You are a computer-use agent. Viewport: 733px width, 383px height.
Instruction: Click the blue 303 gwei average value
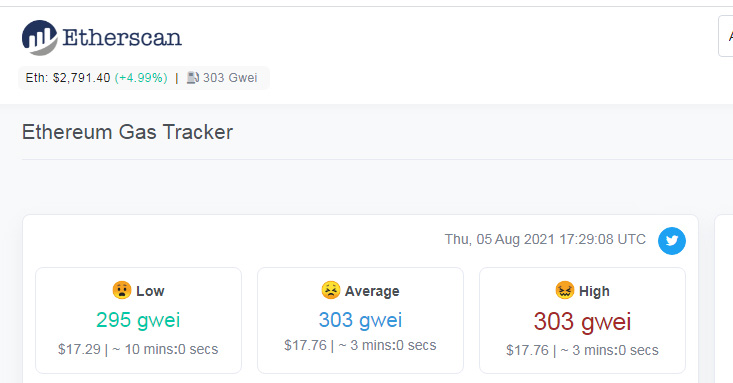(x=360, y=320)
